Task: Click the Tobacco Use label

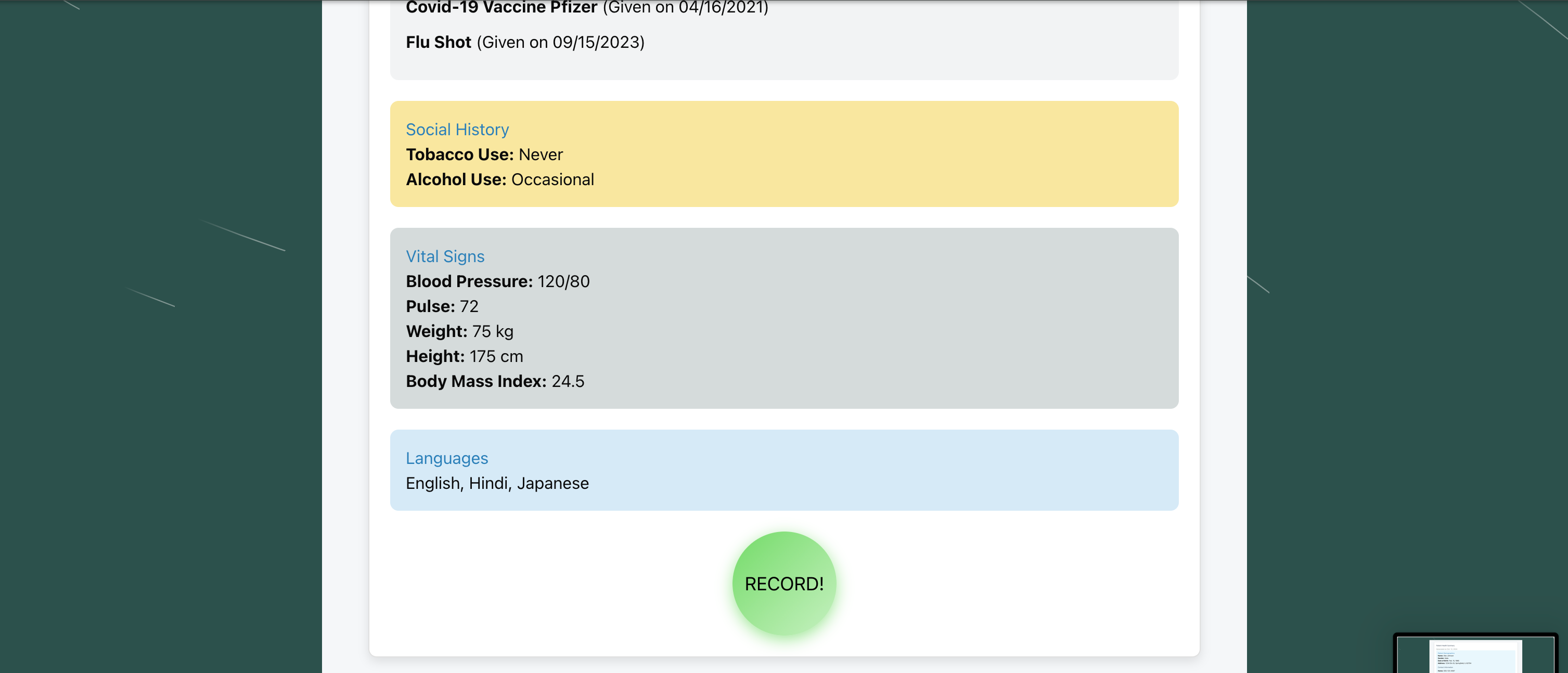Action: click(x=459, y=154)
